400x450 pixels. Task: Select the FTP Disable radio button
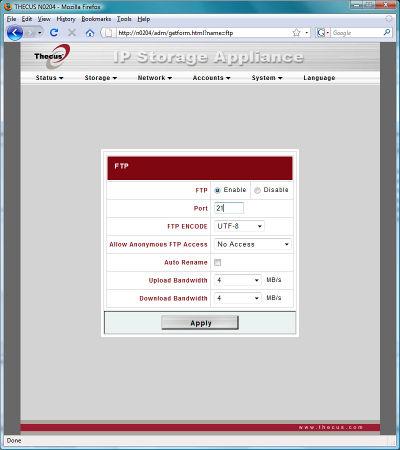point(257,190)
